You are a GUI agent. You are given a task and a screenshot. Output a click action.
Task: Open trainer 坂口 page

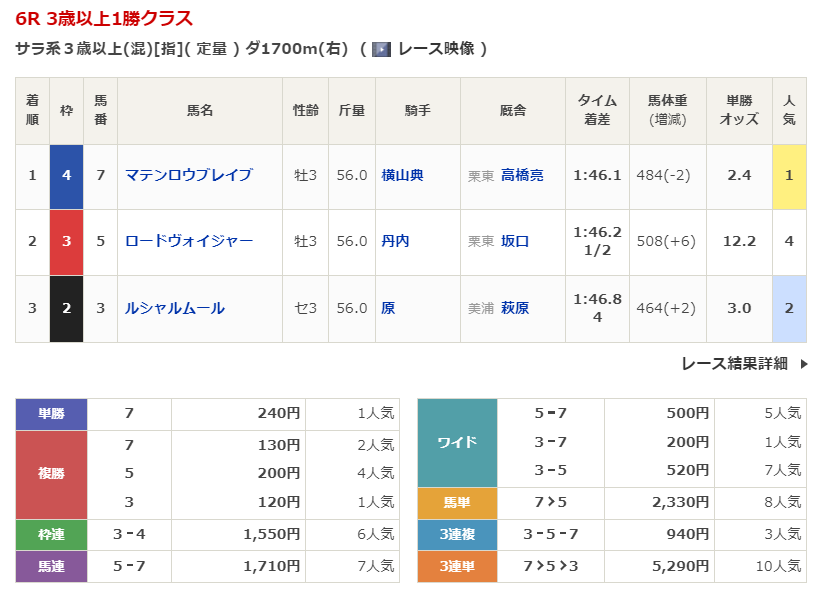pos(515,241)
